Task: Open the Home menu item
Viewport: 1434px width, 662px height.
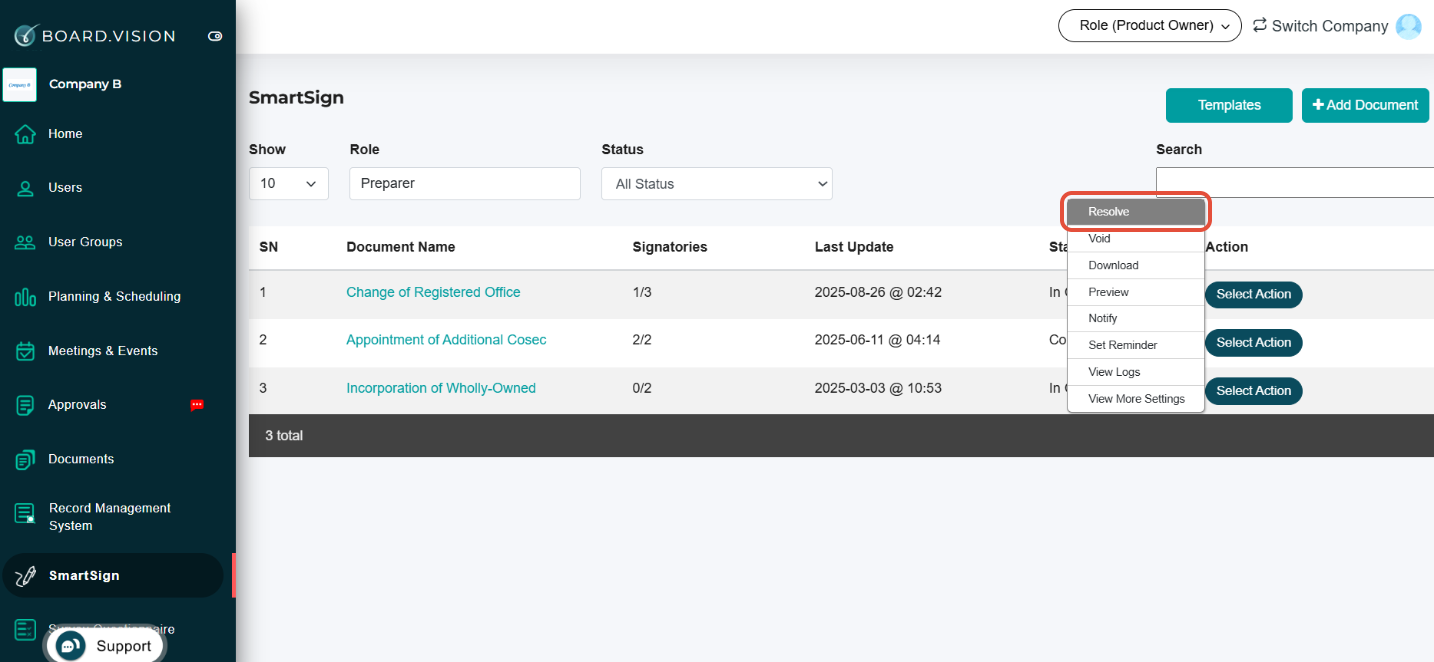Action: coord(65,134)
